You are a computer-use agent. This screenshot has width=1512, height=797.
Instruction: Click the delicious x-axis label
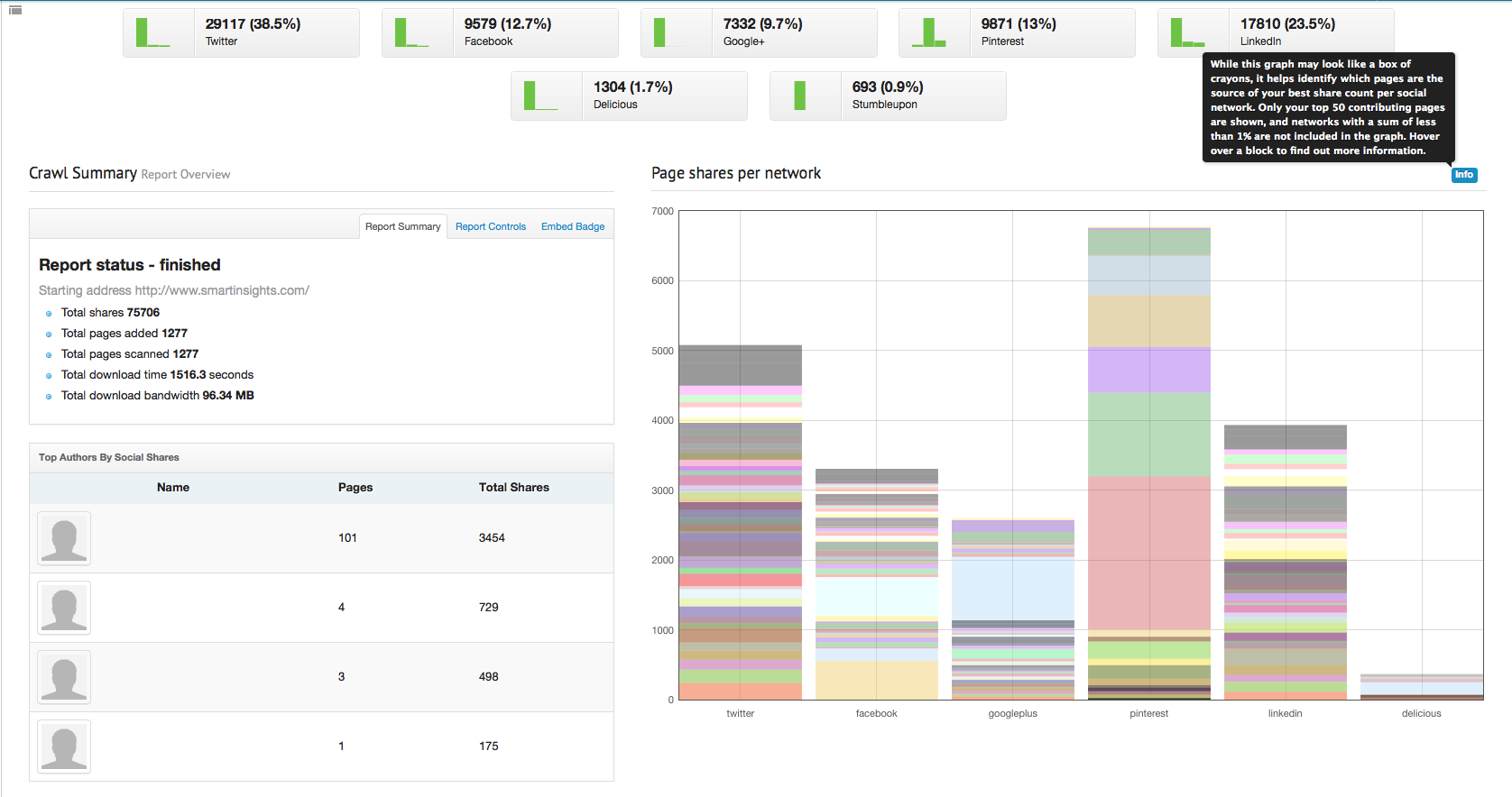tap(1422, 713)
